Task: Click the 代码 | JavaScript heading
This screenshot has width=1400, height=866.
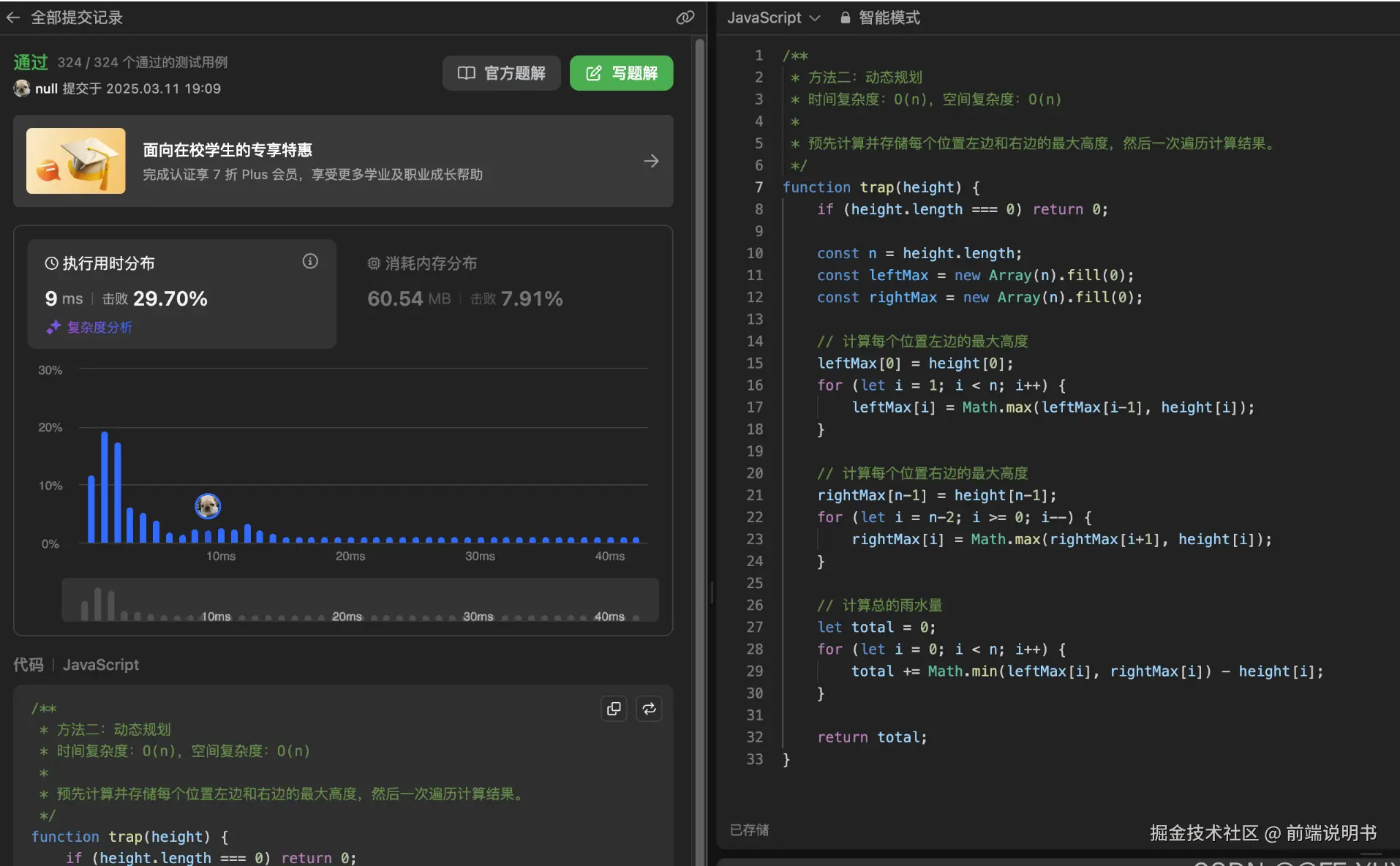Action: (x=76, y=664)
